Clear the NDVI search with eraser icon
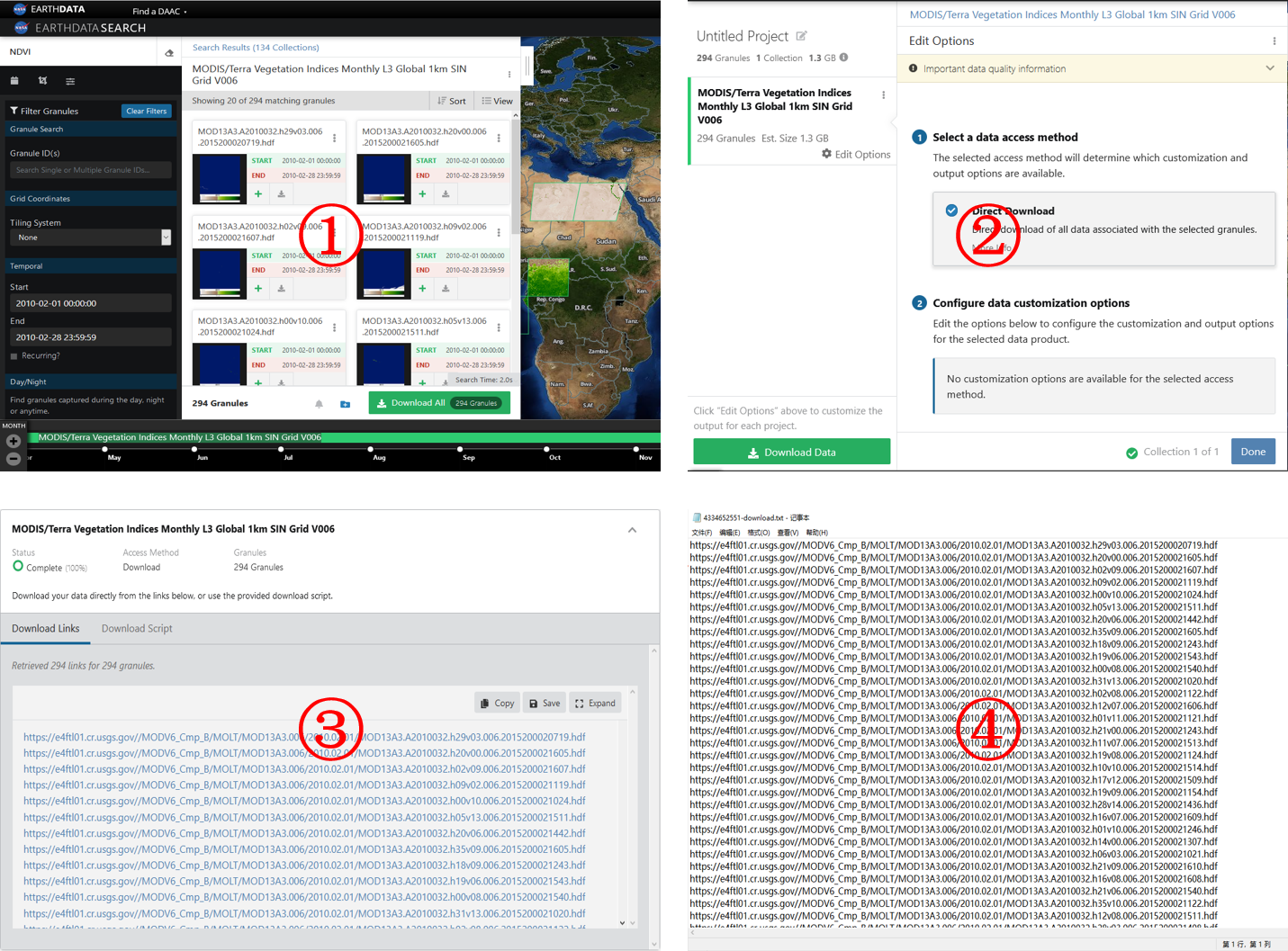Viewport: 1288px width, 951px height. point(169,53)
